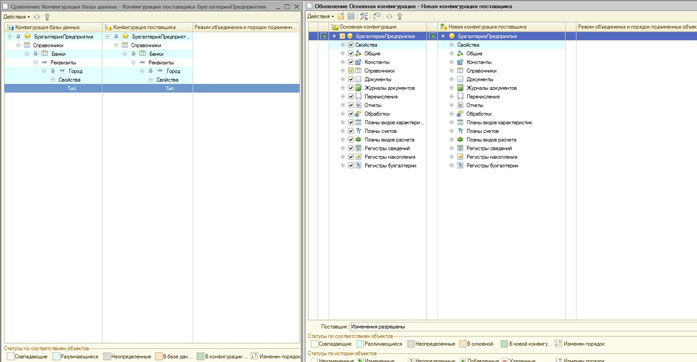Collapse Реквизиты node in Конфигурация базы данных

36,62
